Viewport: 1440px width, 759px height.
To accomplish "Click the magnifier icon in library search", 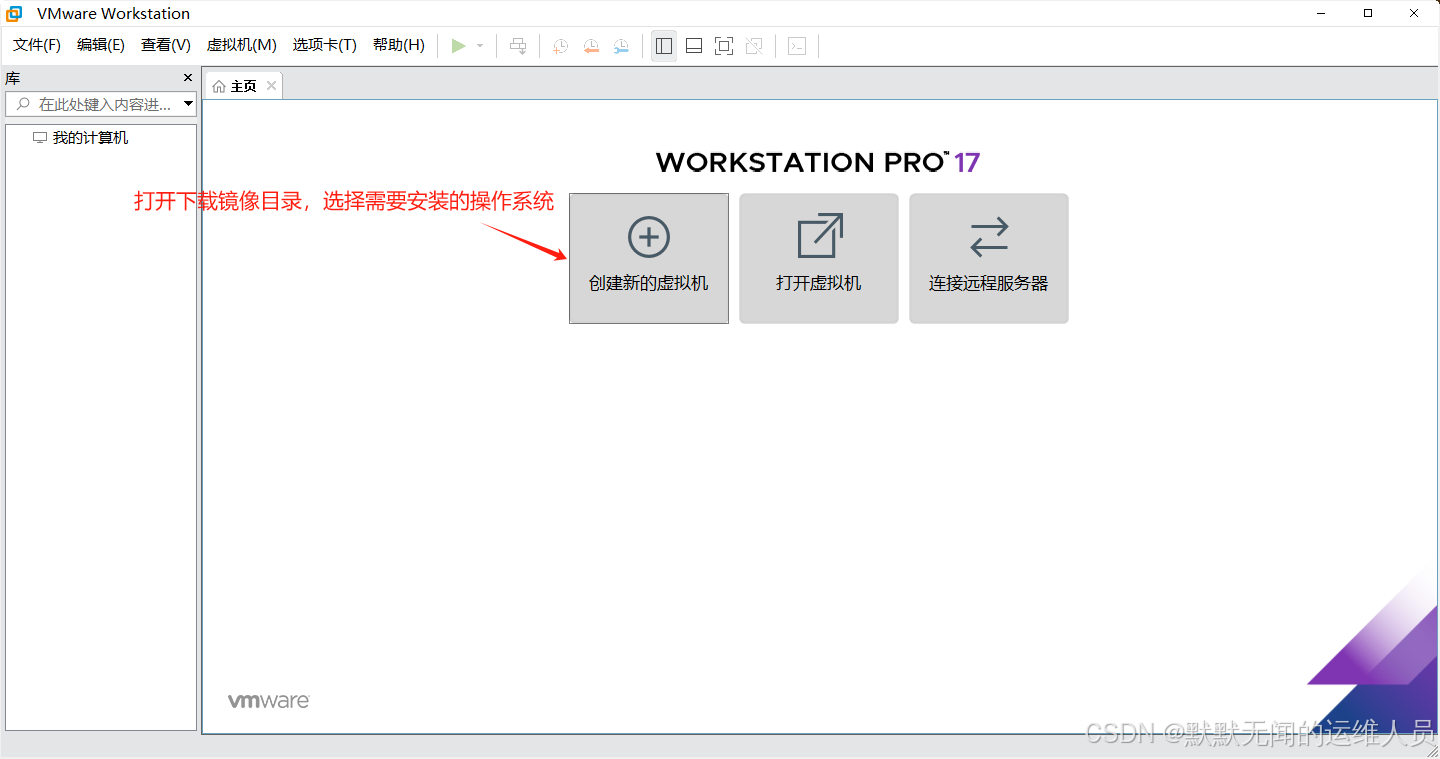I will click(24, 104).
